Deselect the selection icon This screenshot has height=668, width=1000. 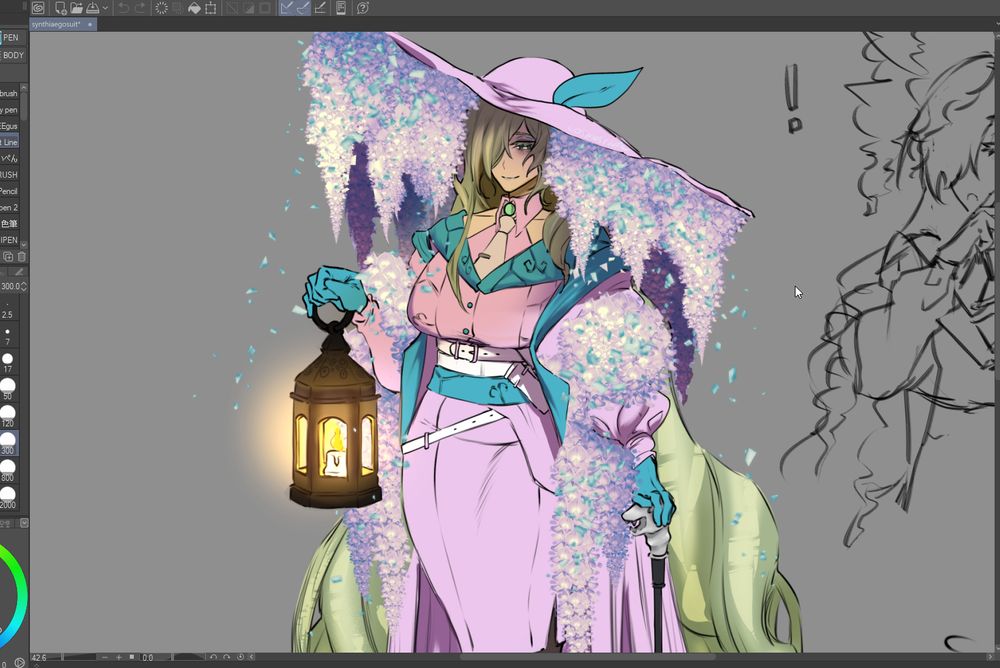point(232,8)
